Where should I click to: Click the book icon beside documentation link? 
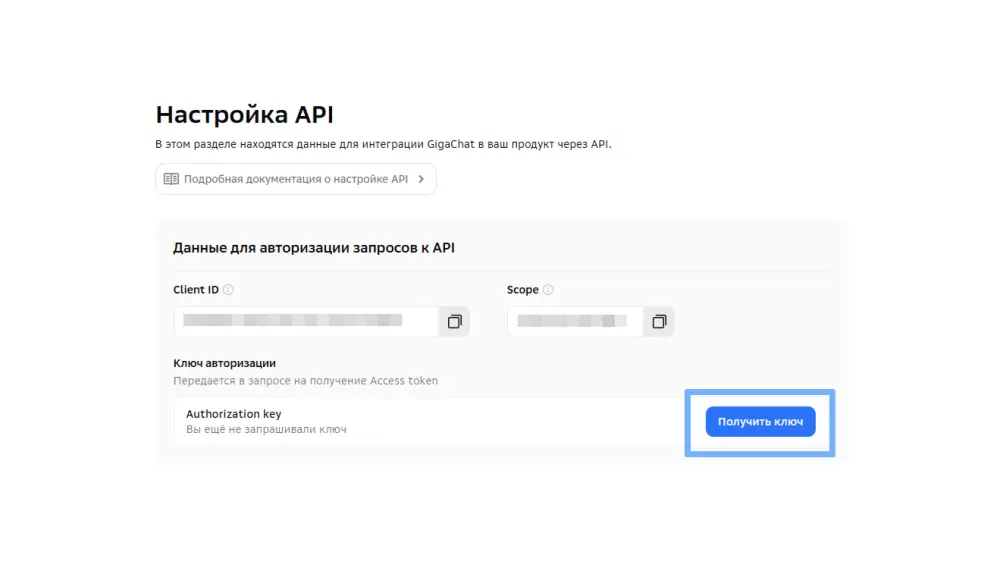[171, 179]
